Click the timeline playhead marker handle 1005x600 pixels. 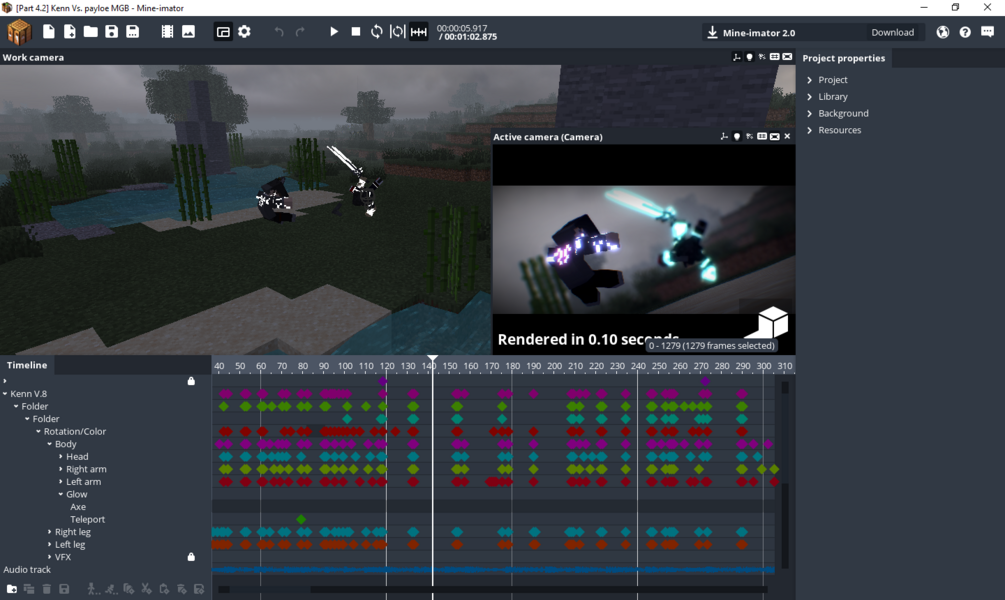click(x=433, y=359)
